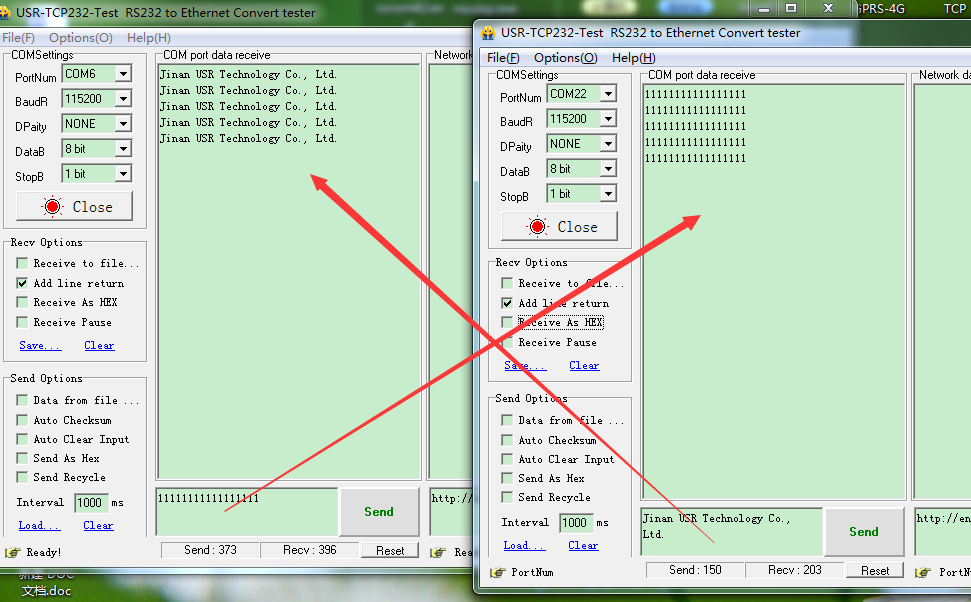Click the app icon in the COM22 window title bar
The image size is (971, 602).
pos(488,33)
